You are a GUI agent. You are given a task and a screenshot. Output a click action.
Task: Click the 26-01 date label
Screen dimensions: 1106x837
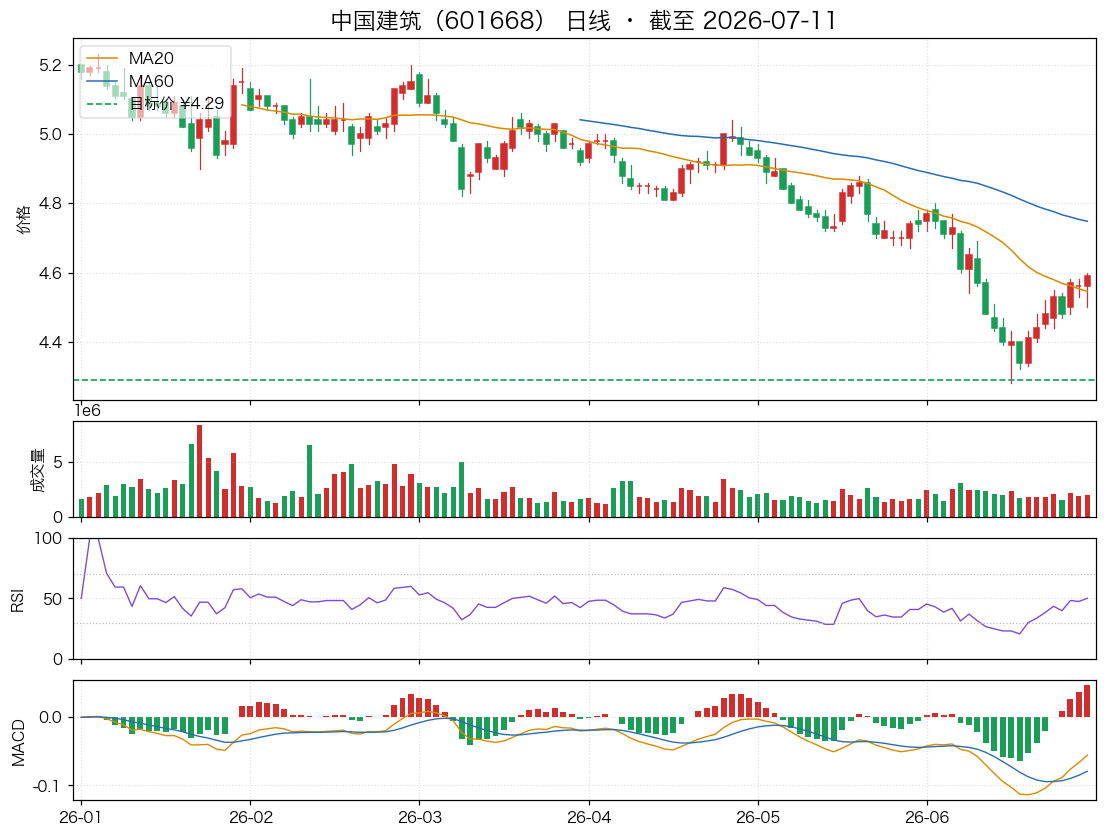(x=81, y=817)
